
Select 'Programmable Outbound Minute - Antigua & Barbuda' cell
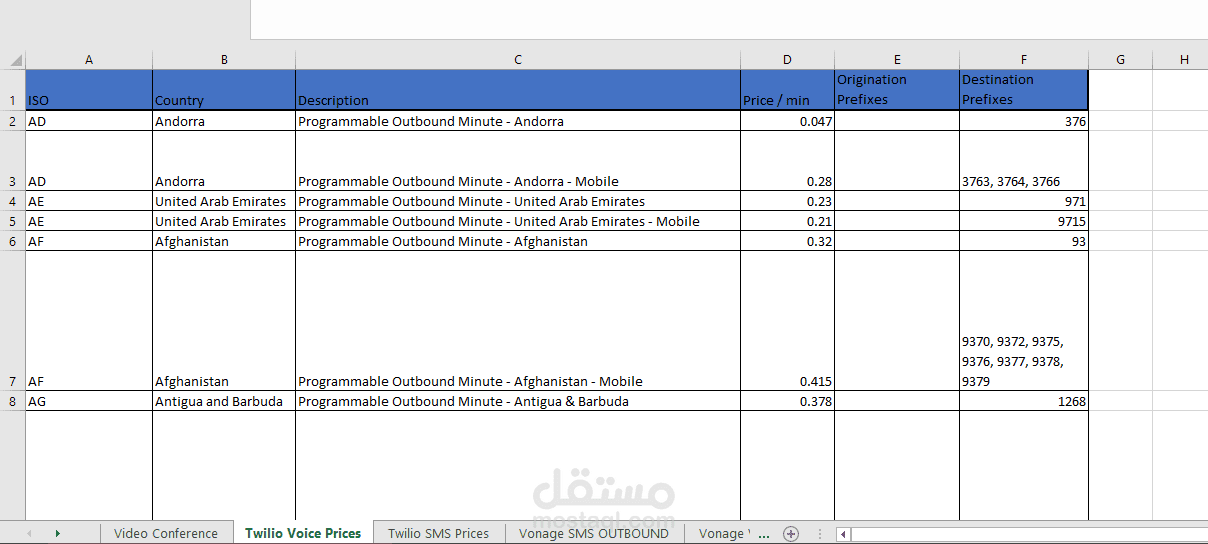518,401
